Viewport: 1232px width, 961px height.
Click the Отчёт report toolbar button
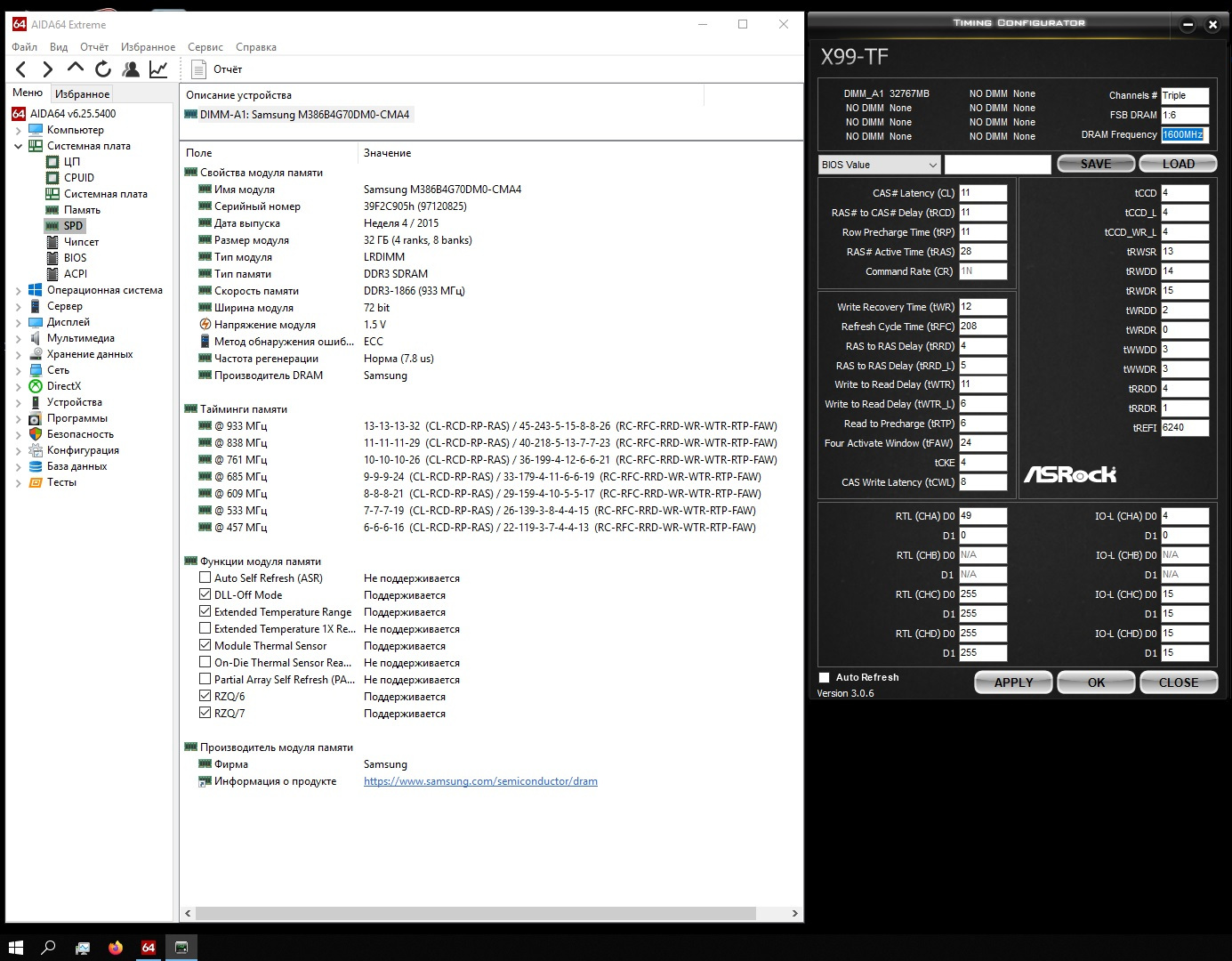click(x=218, y=69)
